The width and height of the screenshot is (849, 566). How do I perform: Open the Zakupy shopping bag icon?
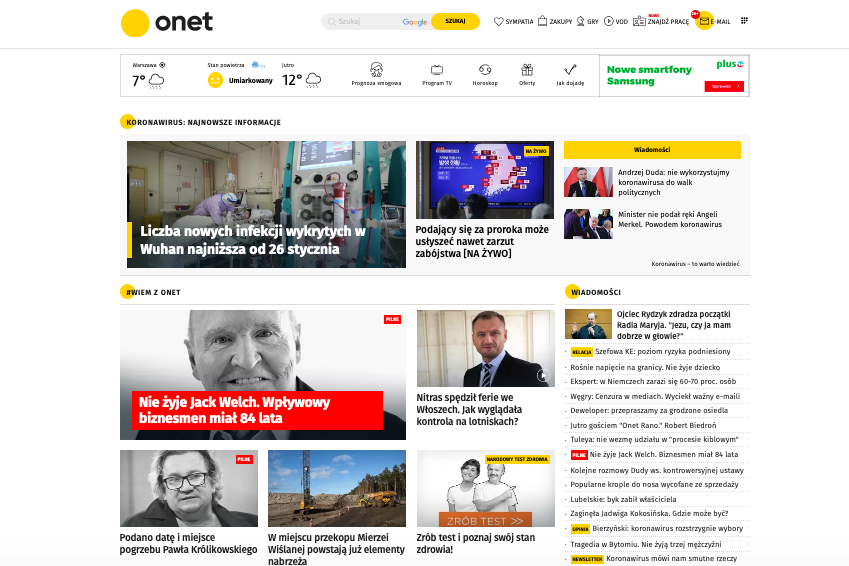pos(543,21)
